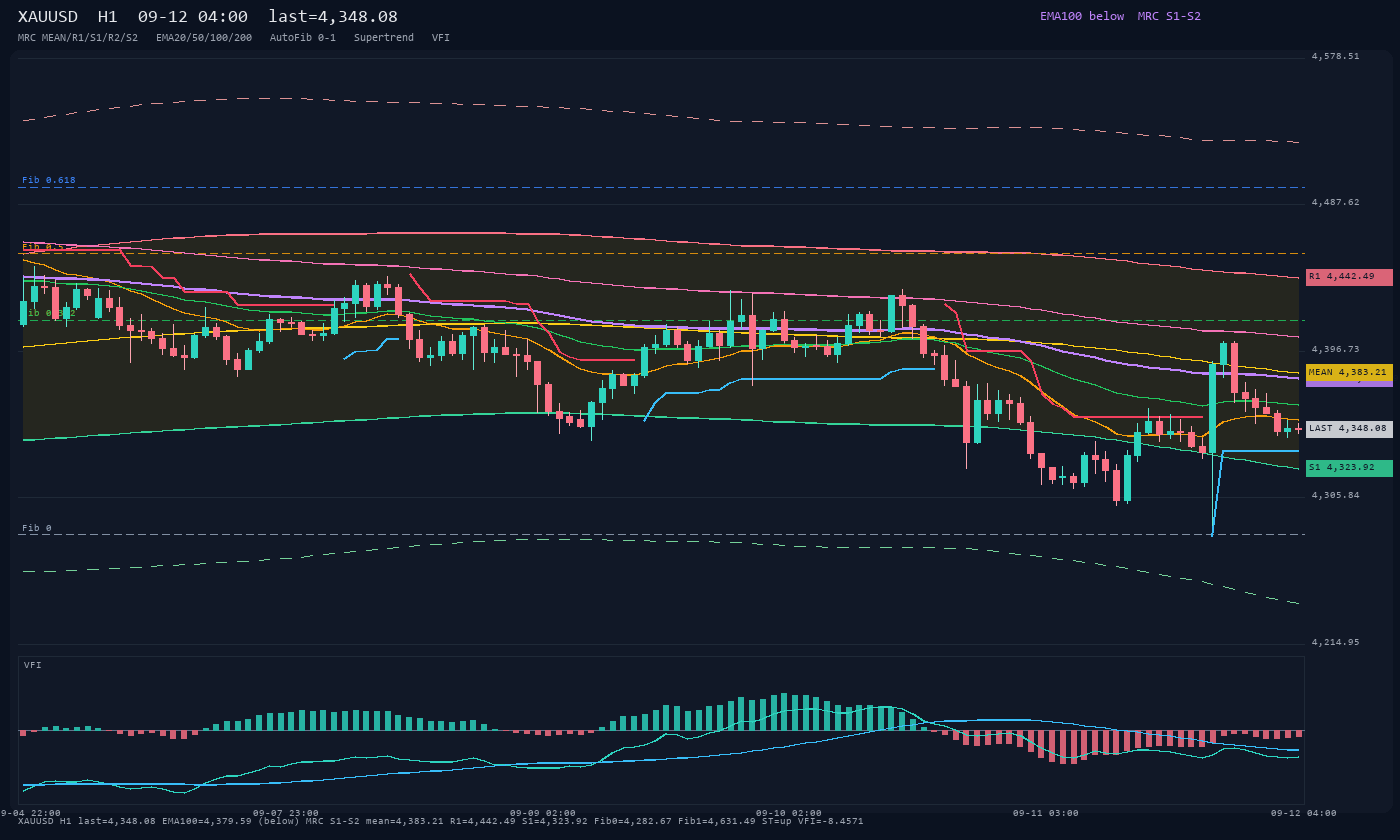The height and width of the screenshot is (840, 1400).
Task: Select the 4,305.84 price axis label
Action: pyautogui.click(x=1335, y=495)
